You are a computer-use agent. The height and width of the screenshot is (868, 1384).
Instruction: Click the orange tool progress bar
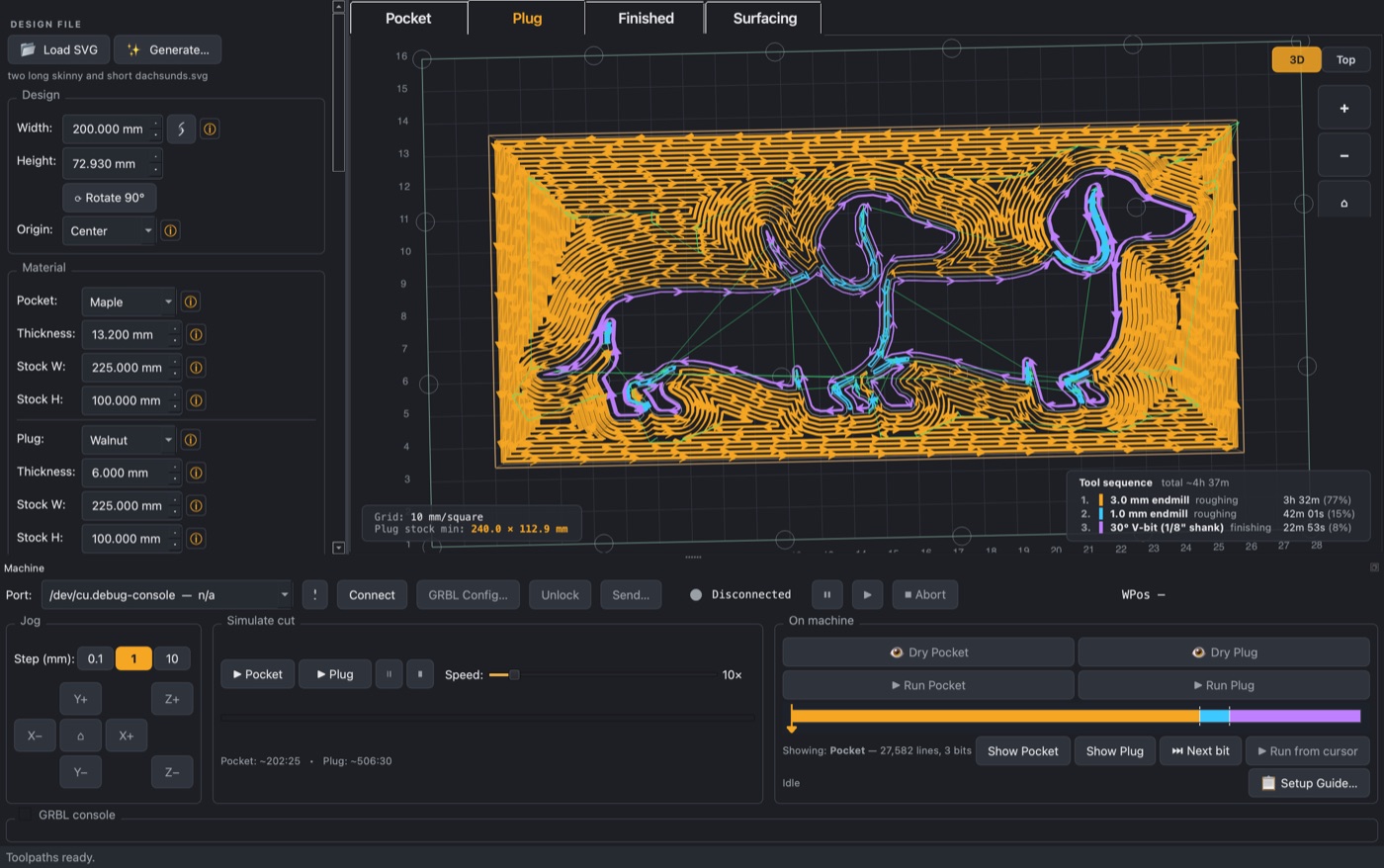tap(995, 716)
